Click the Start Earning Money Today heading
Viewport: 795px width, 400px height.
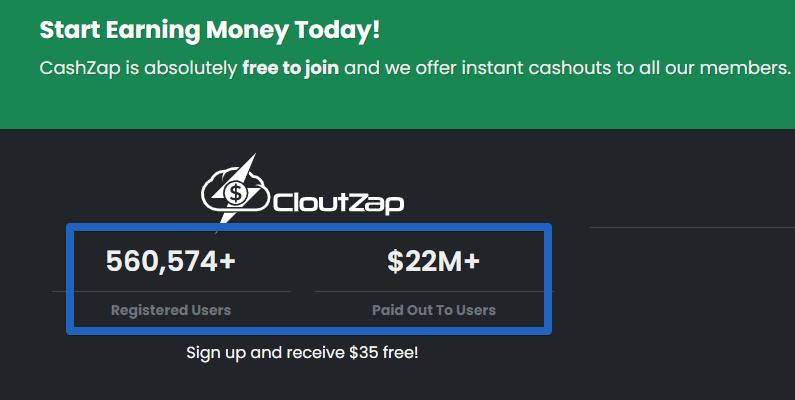[x=209, y=30]
